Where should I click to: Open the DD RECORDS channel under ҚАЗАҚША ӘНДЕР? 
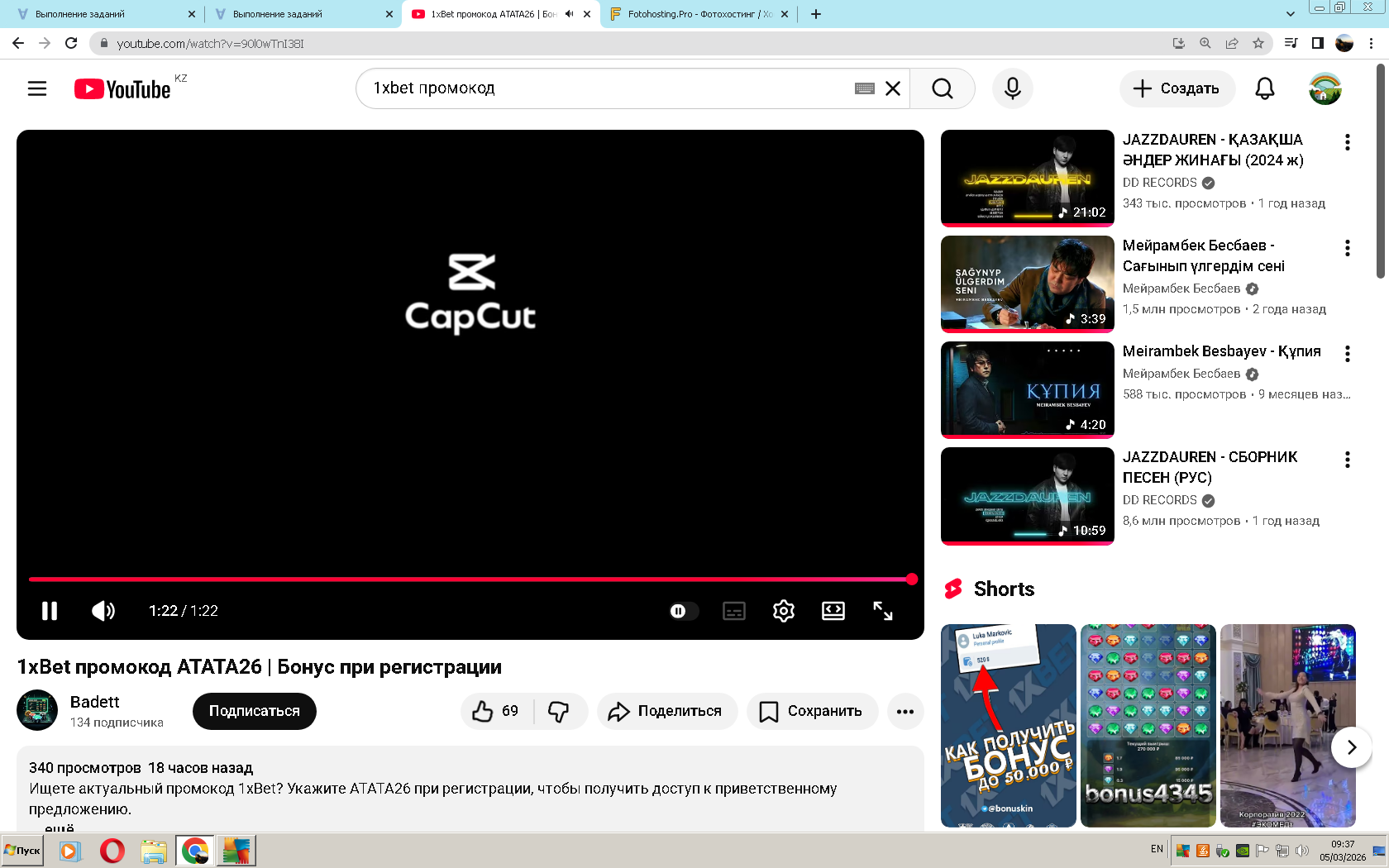tap(1160, 183)
